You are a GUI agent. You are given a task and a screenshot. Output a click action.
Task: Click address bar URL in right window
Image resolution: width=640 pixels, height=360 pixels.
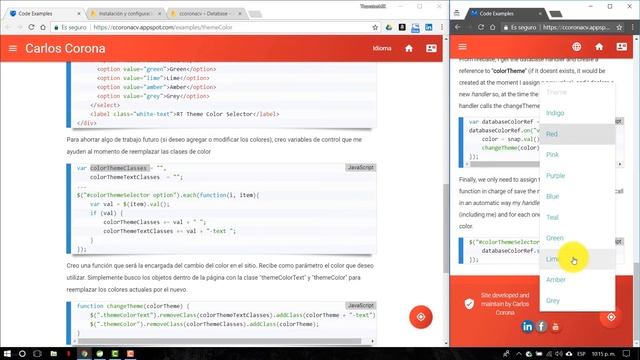576,27
